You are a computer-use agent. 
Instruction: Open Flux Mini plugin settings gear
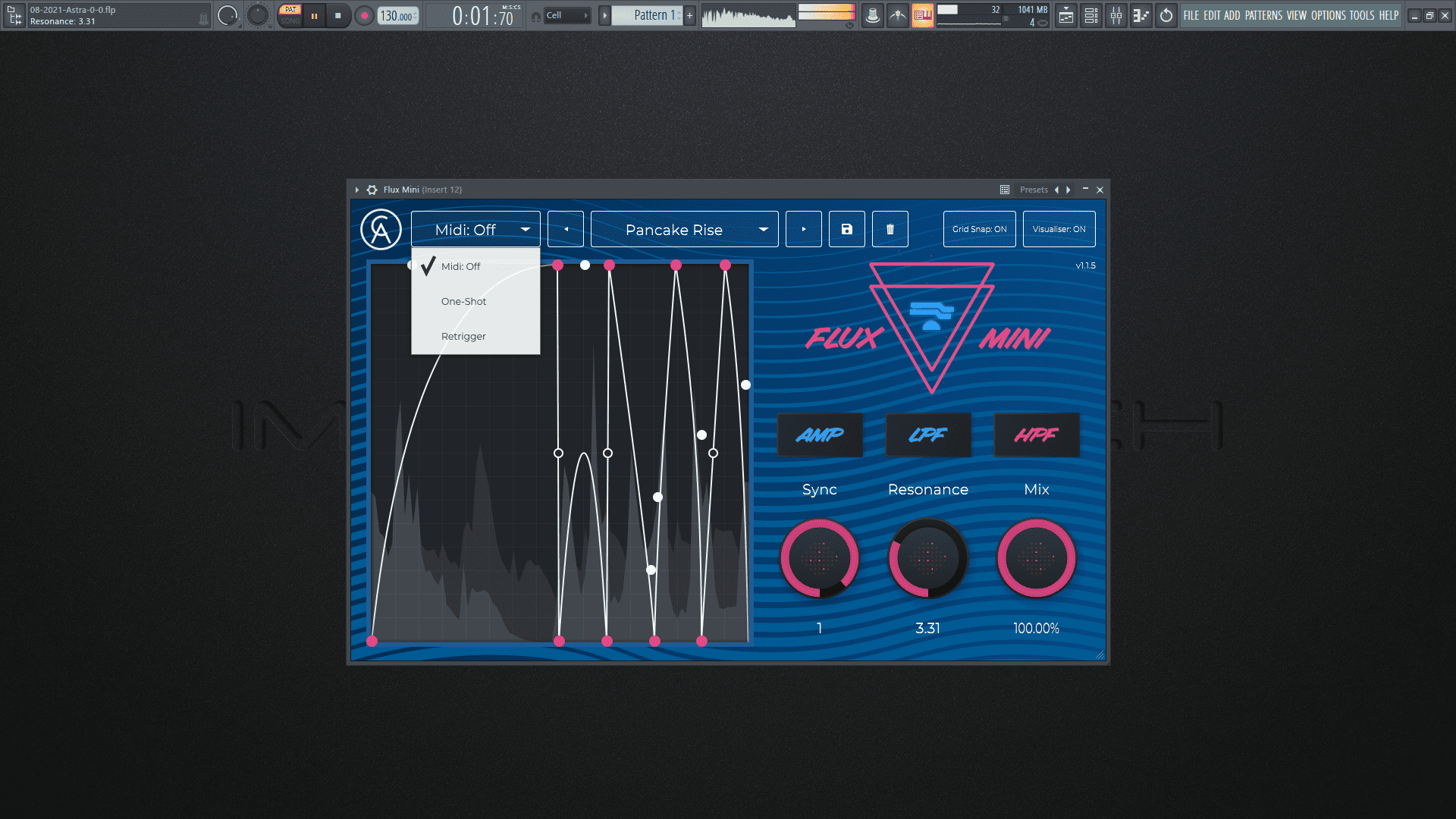(x=372, y=190)
